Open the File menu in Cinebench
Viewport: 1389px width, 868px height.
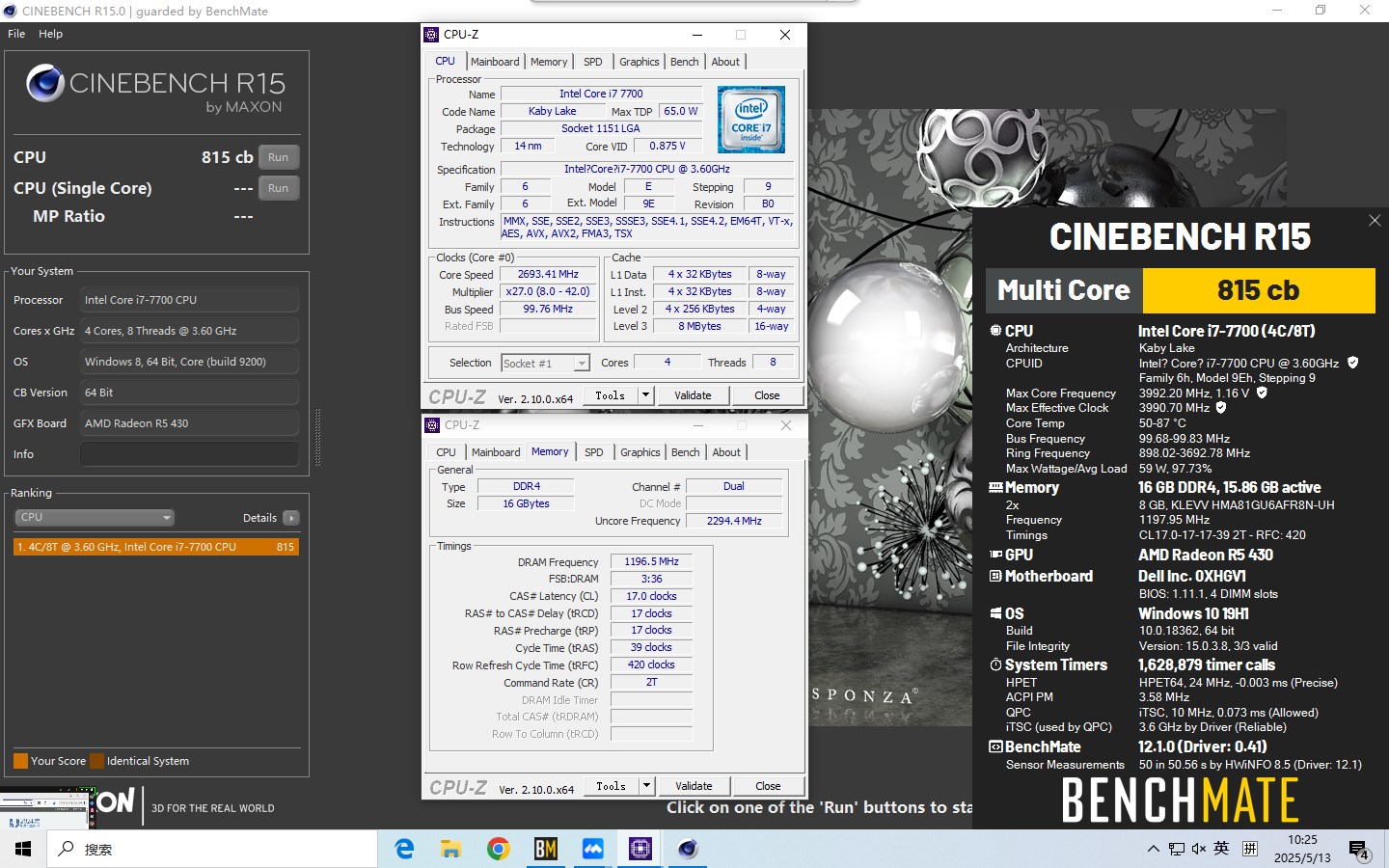coord(16,34)
